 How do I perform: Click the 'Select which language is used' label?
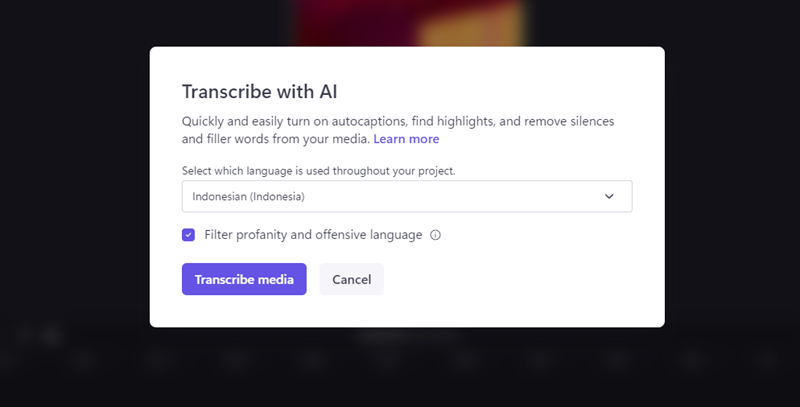[x=318, y=171]
